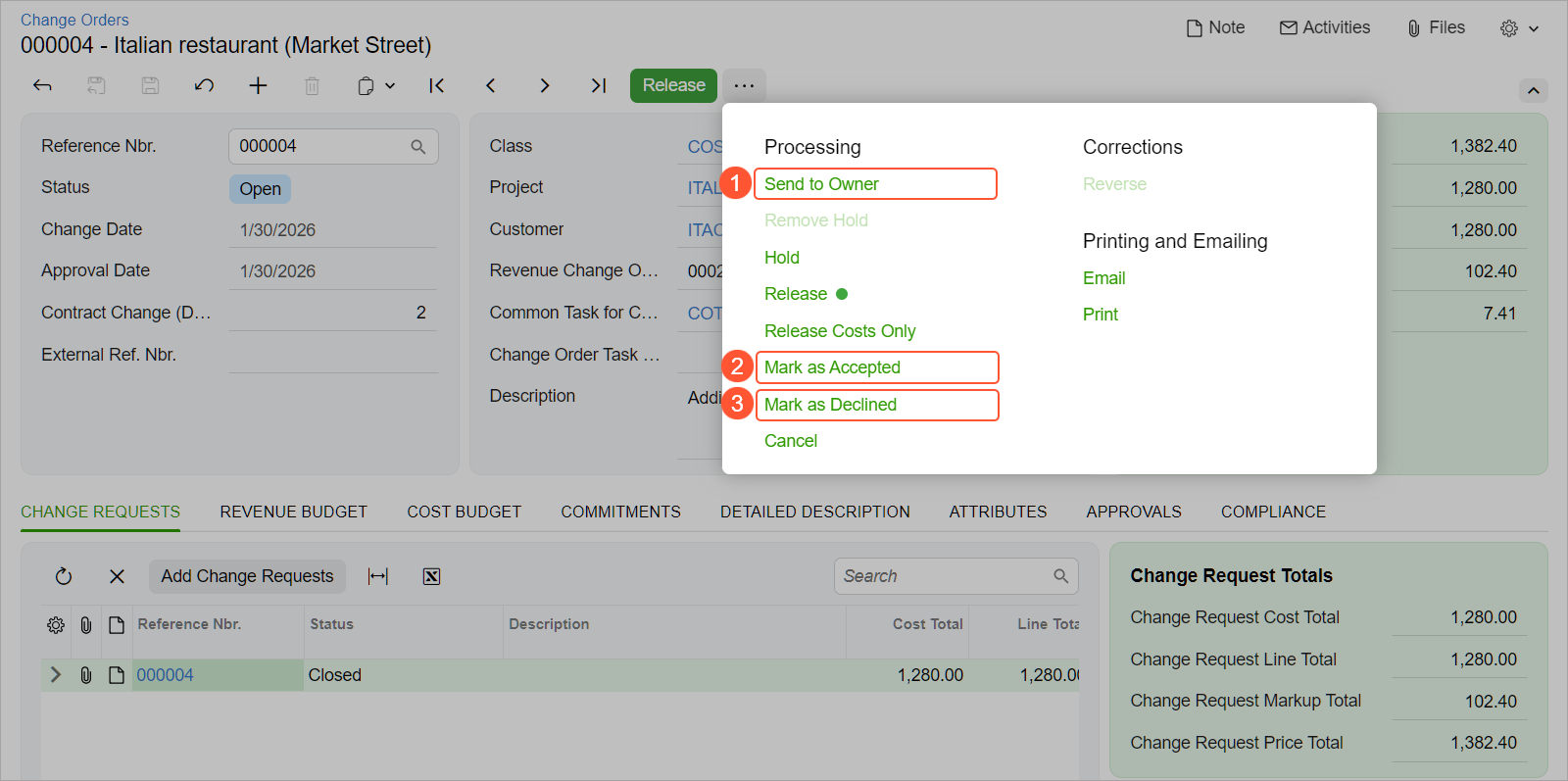Switch to Commitments tab
This screenshot has height=781, width=1568.
pyautogui.click(x=620, y=512)
